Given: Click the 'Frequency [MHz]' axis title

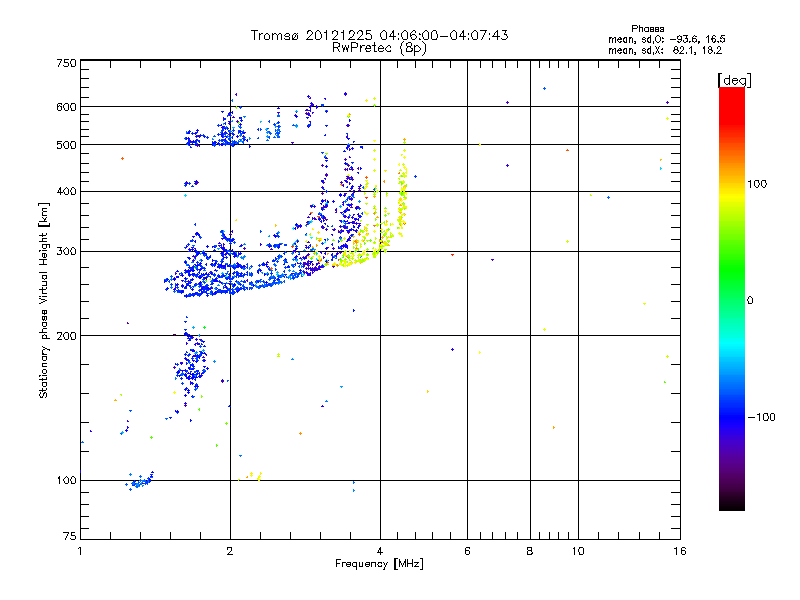Looking at the screenshot, I should pos(379,564).
